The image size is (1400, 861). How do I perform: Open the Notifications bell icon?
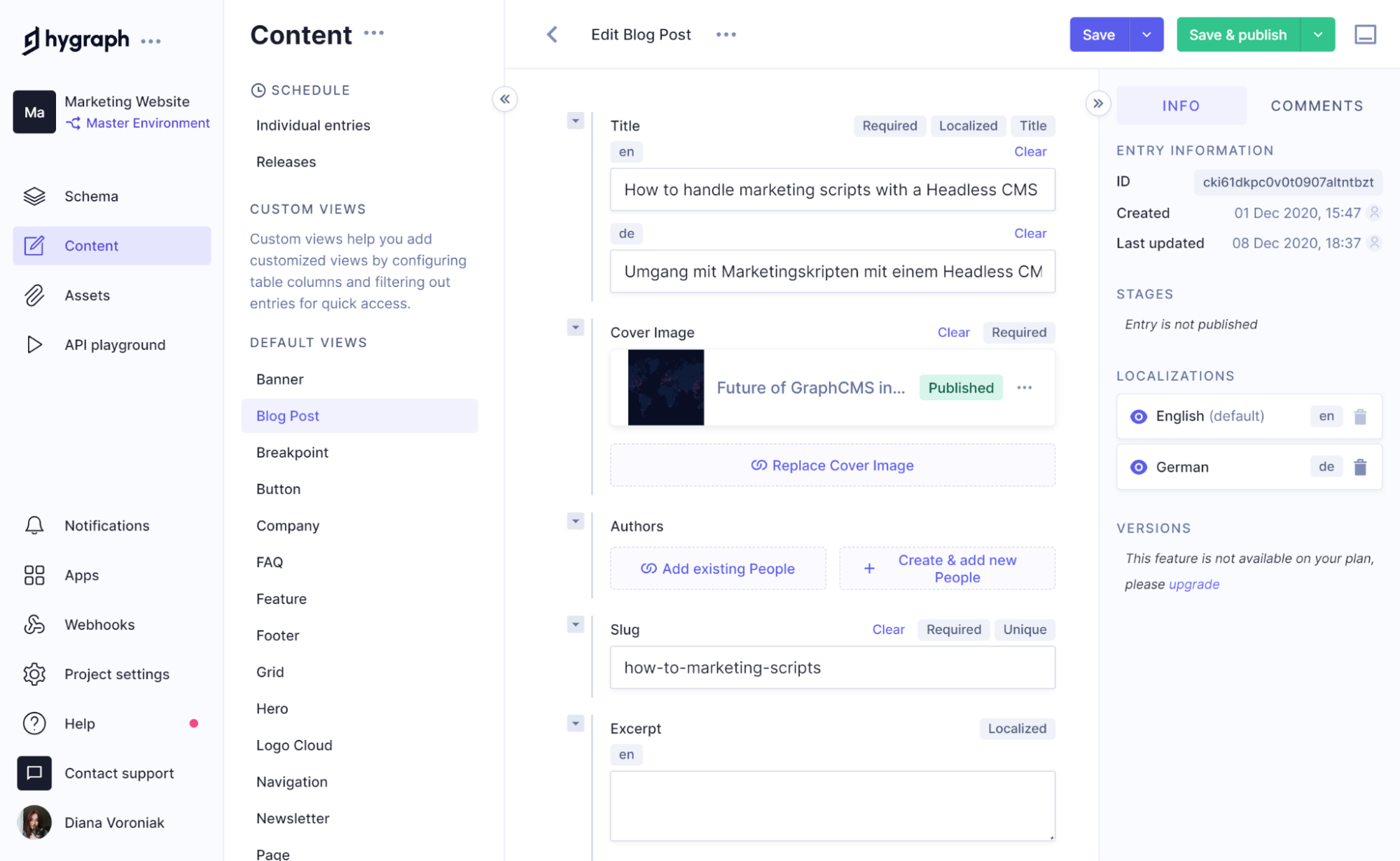tap(34, 525)
